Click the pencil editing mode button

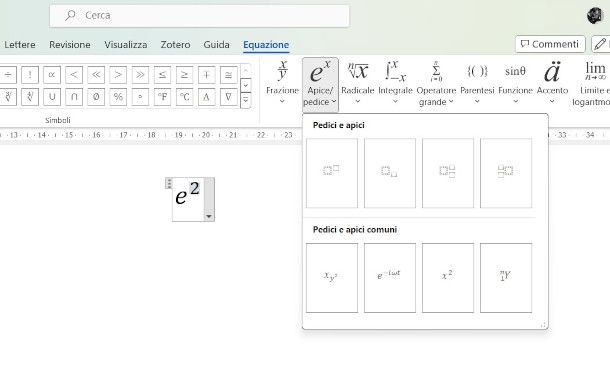[601, 44]
